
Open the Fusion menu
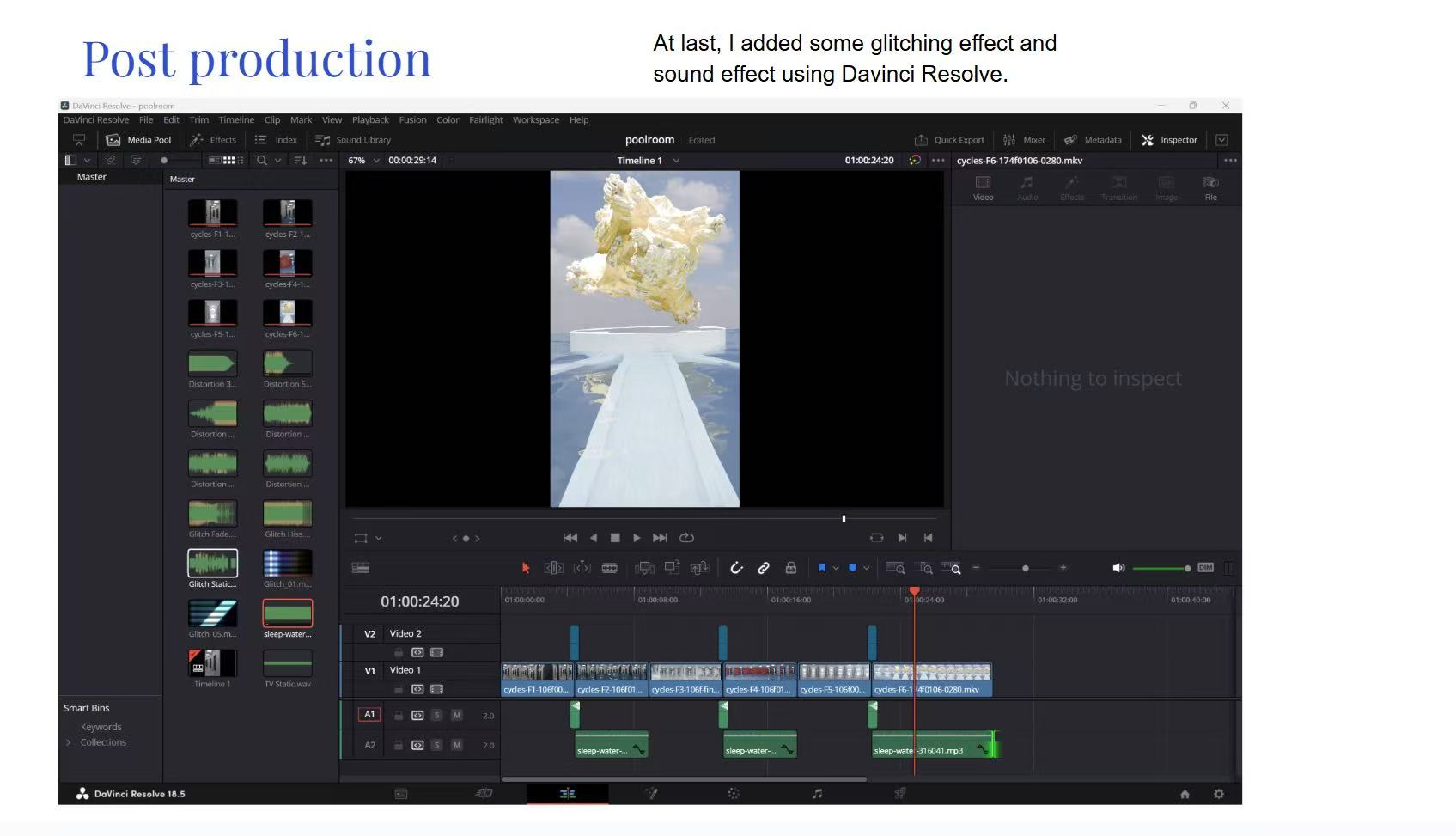pyautogui.click(x=412, y=120)
